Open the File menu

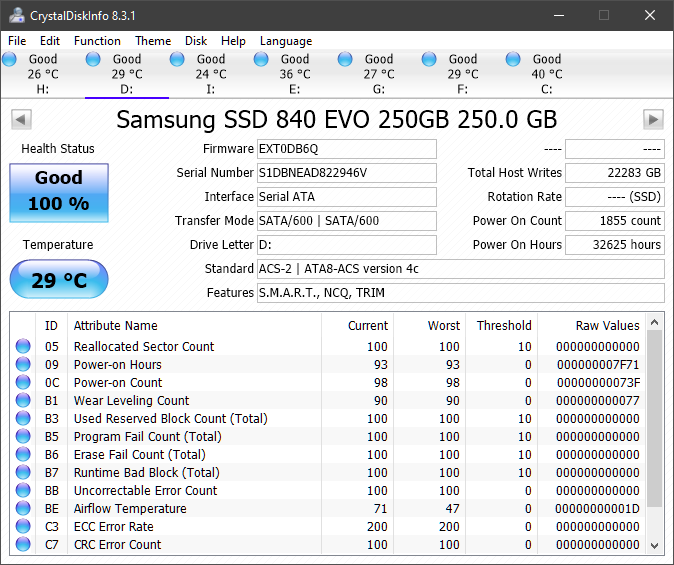(17, 41)
